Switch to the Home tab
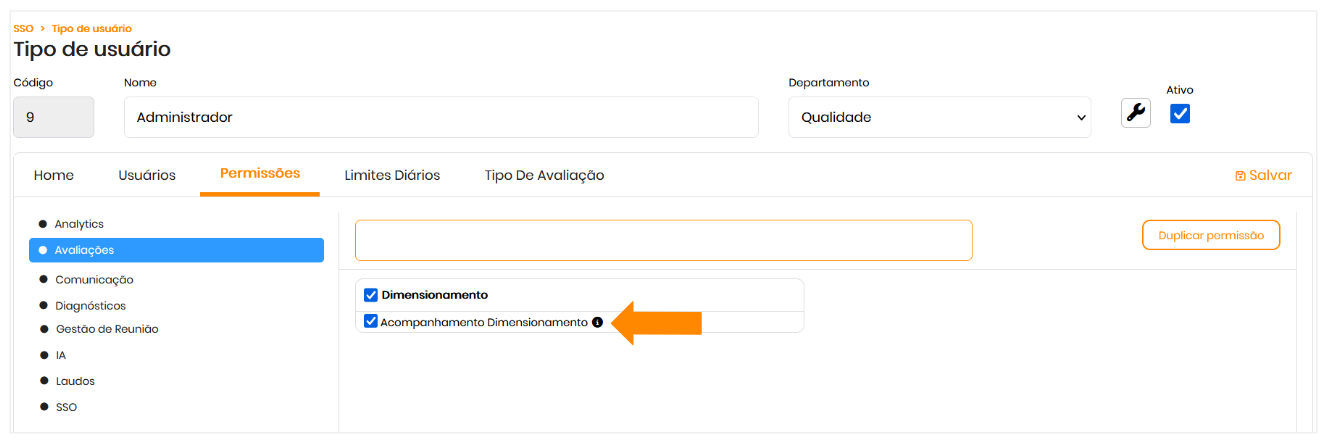1326x443 pixels. point(54,175)
